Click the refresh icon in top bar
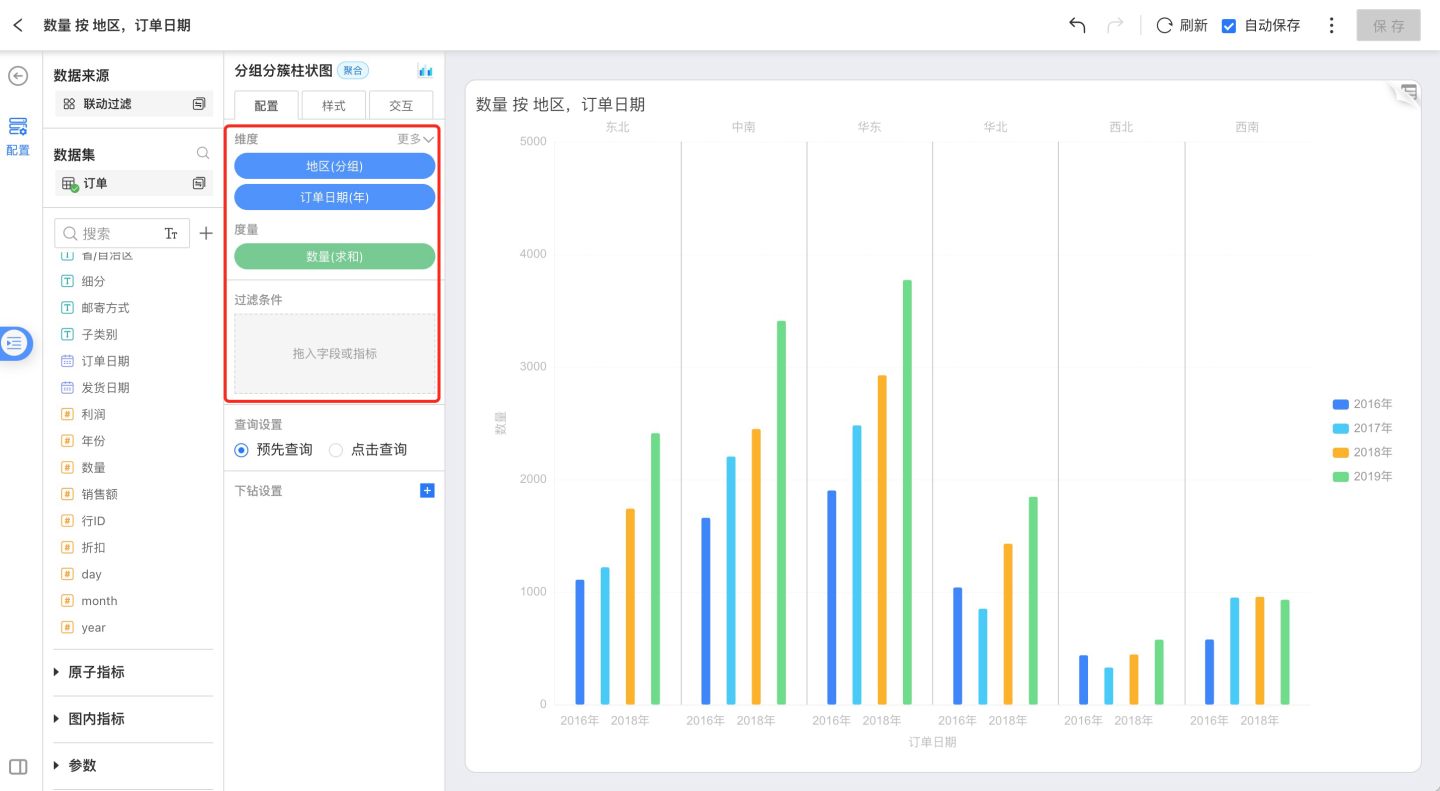 (x=1164, y=25)
